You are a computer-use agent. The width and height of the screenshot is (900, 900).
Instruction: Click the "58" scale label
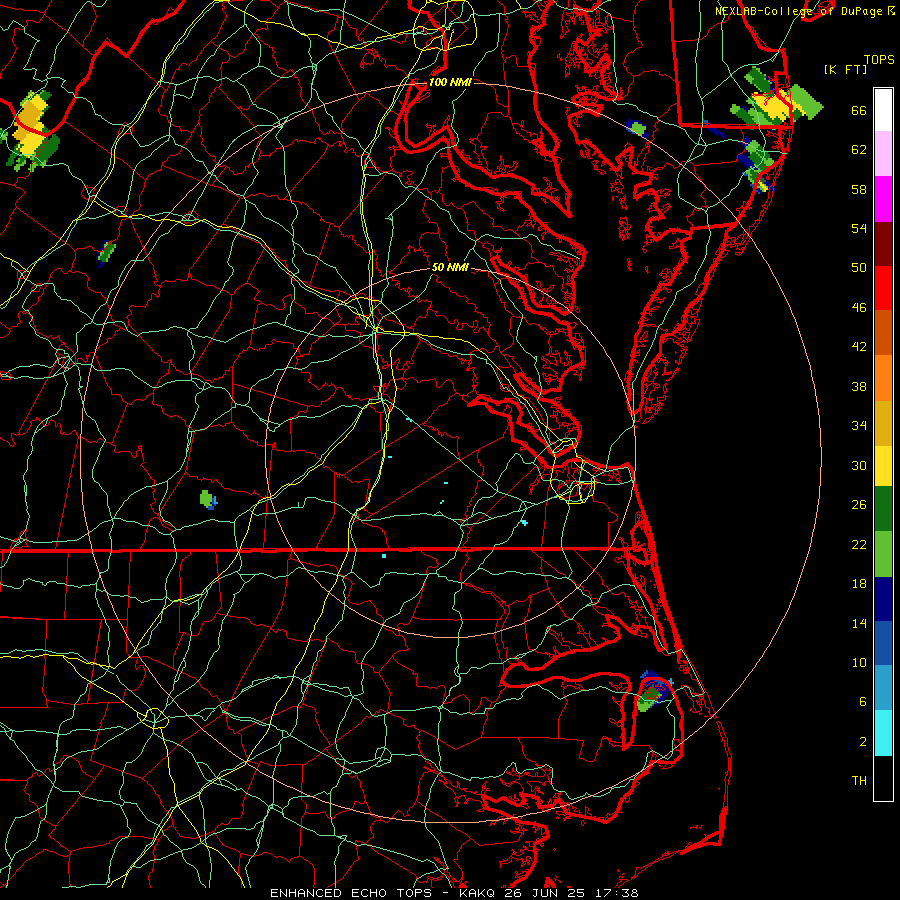pos(859,189)
